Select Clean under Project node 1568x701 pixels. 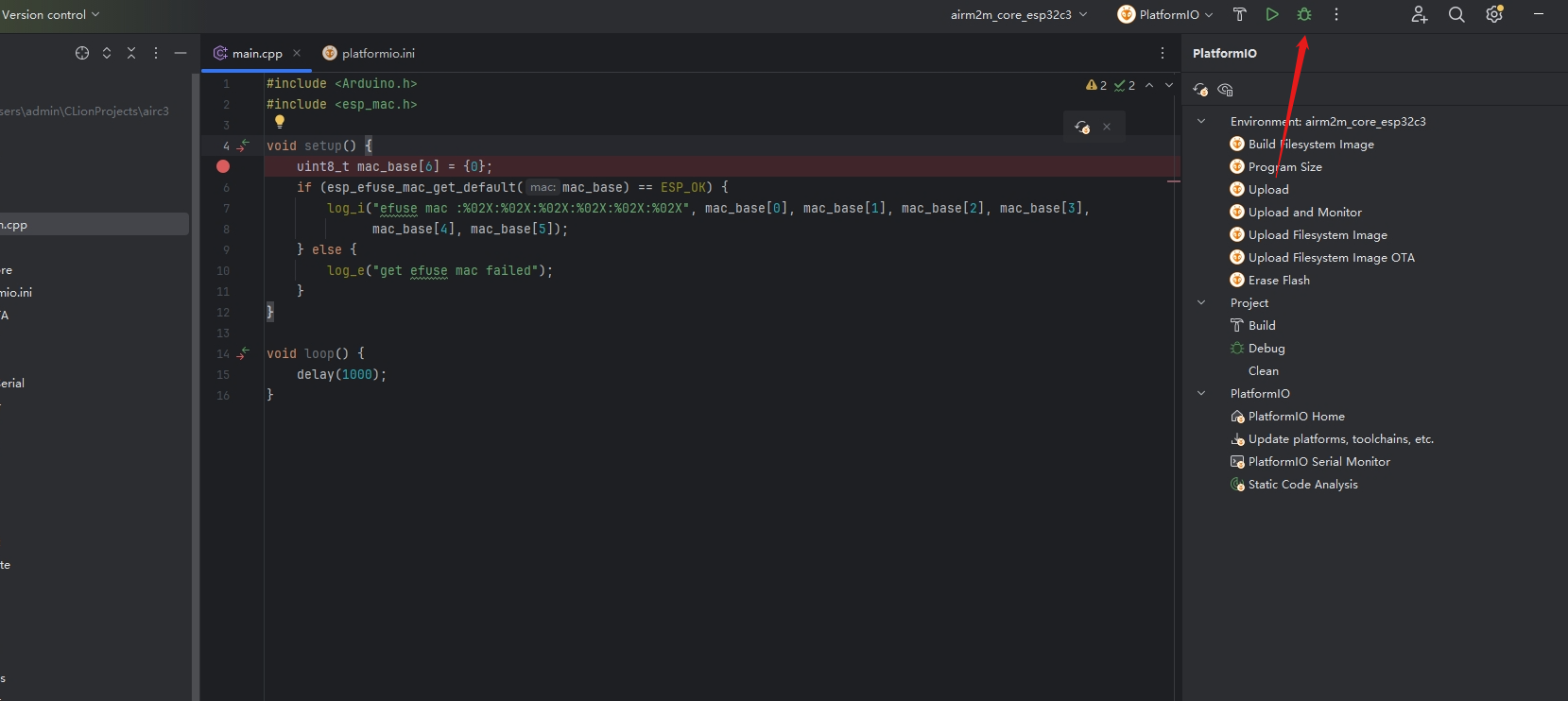point(1263,370)
